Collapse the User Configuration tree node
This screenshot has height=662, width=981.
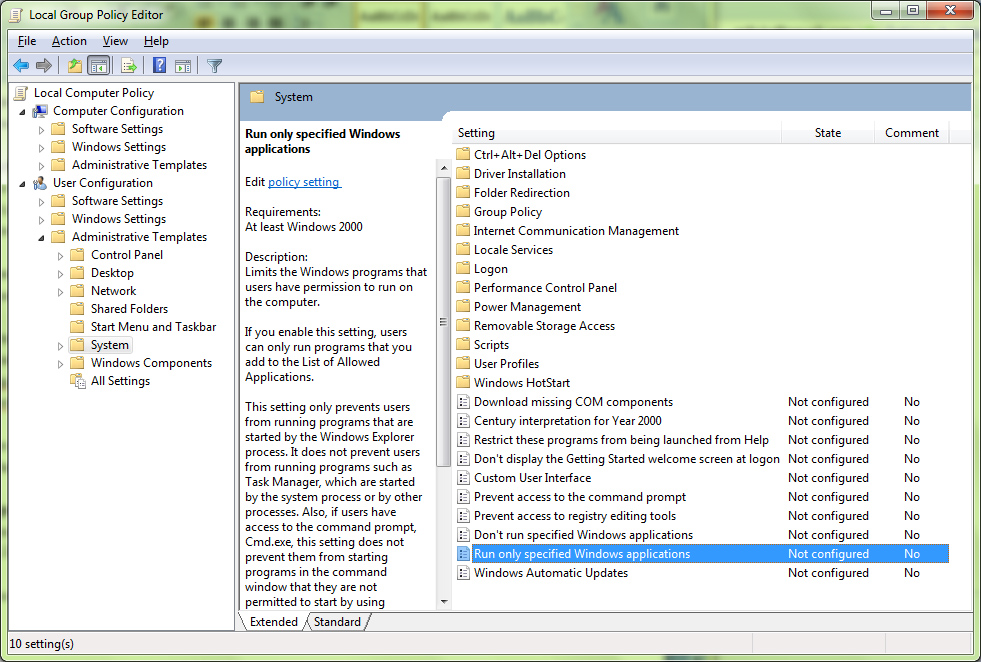(x=23, y=184)
